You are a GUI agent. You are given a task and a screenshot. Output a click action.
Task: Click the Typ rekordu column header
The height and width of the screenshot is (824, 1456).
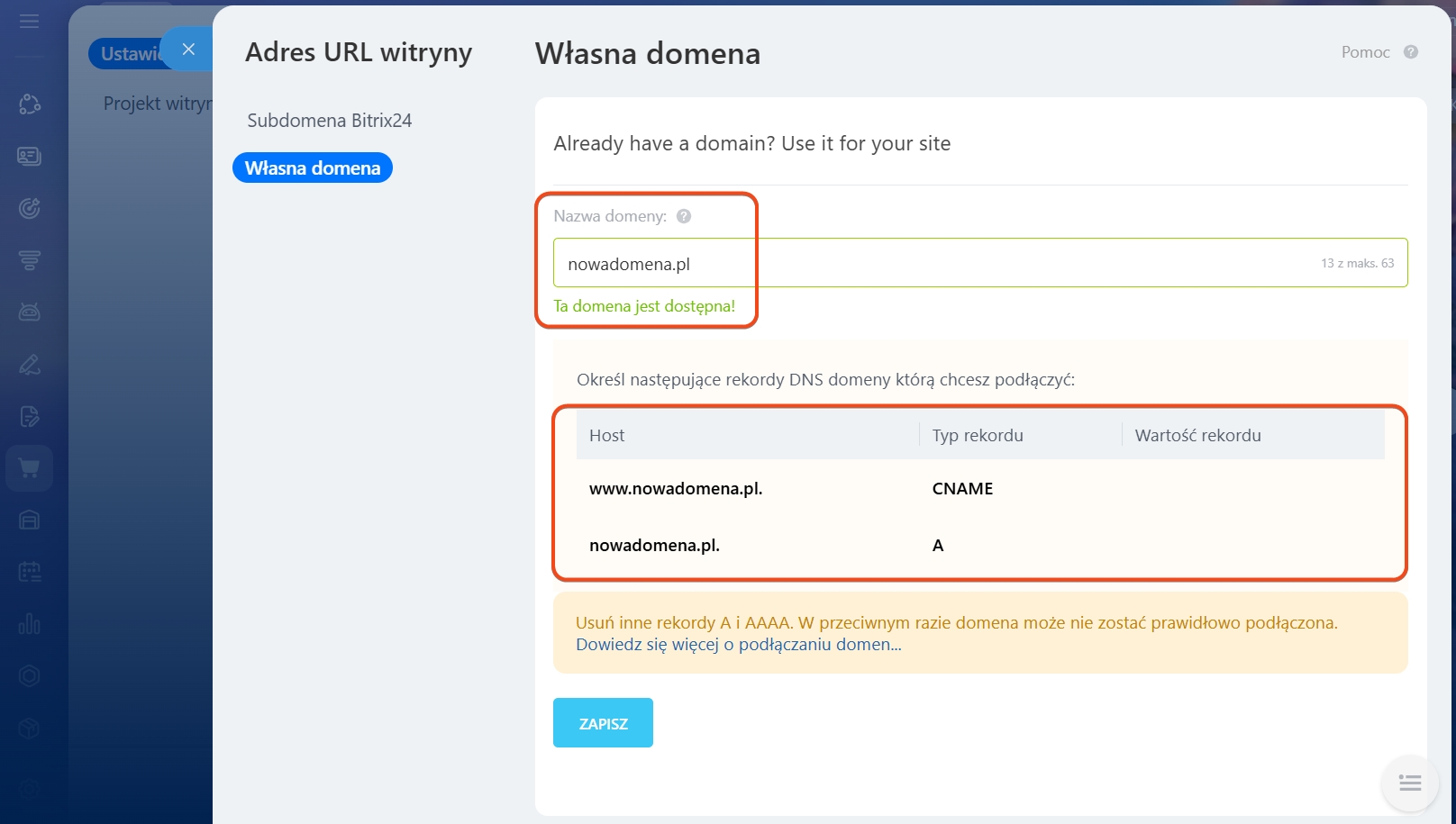(978, 436)
